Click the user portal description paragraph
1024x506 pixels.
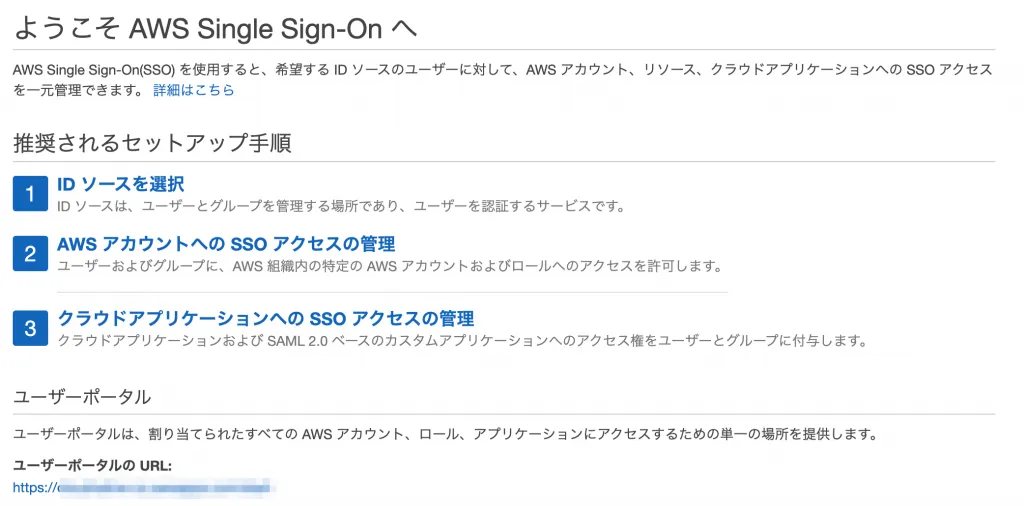pyautogui.click(x=445, y=434)
